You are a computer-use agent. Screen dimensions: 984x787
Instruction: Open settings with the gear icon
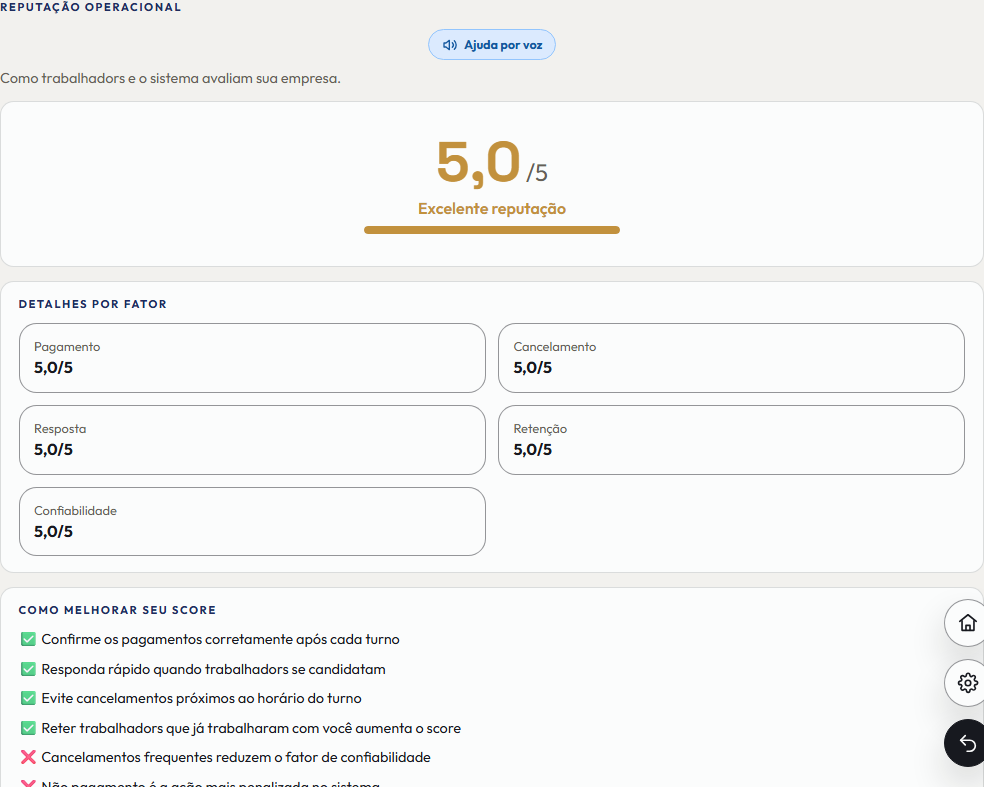(967, 682)
